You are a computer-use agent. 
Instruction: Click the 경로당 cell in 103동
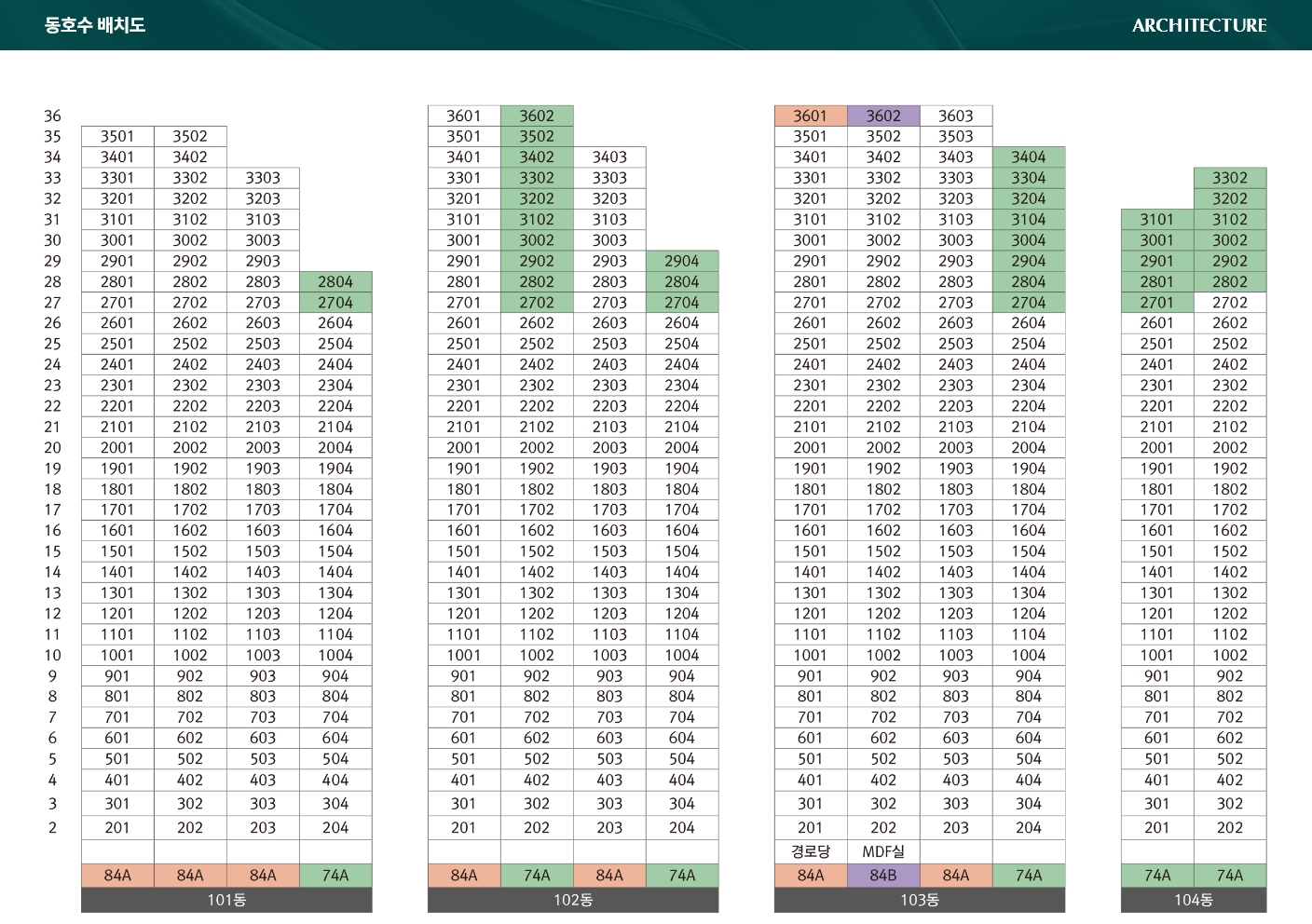click(811, 851)
